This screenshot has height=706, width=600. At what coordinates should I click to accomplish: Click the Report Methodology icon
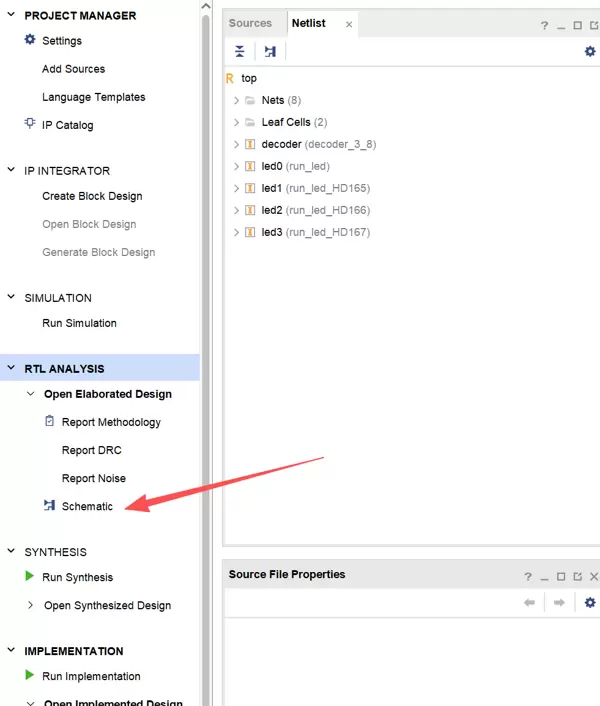click(50, 422)
